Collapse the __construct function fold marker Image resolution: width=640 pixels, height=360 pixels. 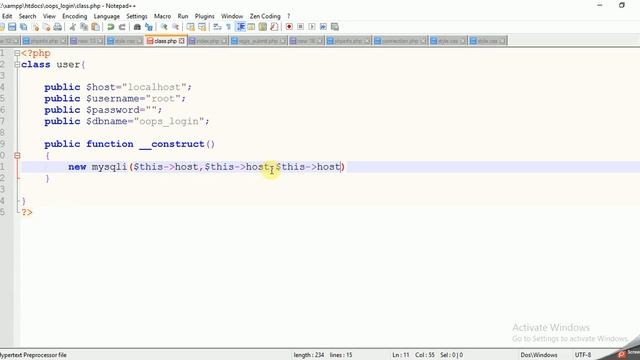tap(17, 156)
